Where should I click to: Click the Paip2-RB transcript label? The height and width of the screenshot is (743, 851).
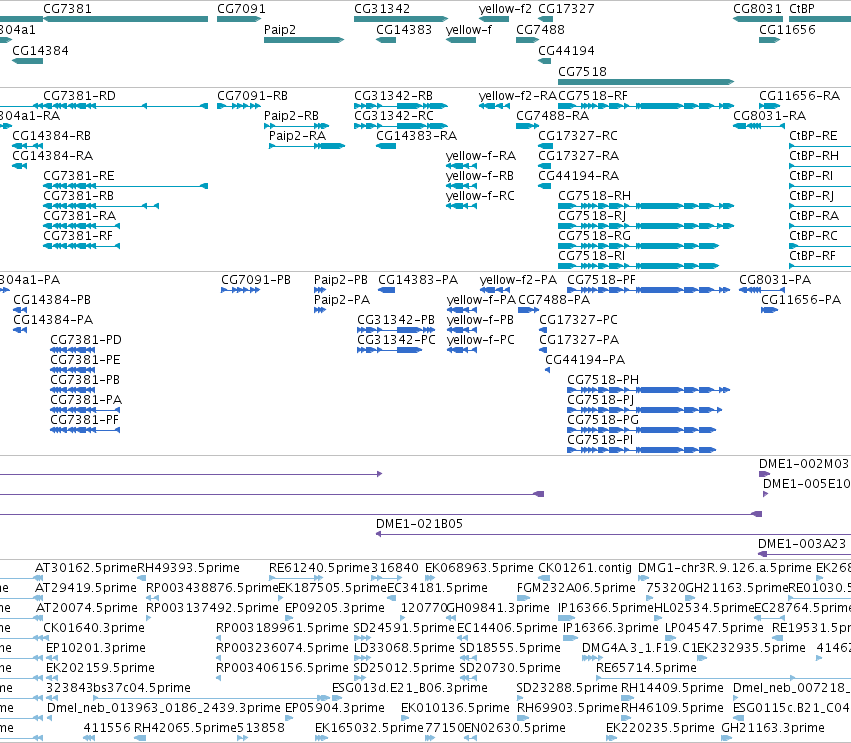tap(291, 116)
